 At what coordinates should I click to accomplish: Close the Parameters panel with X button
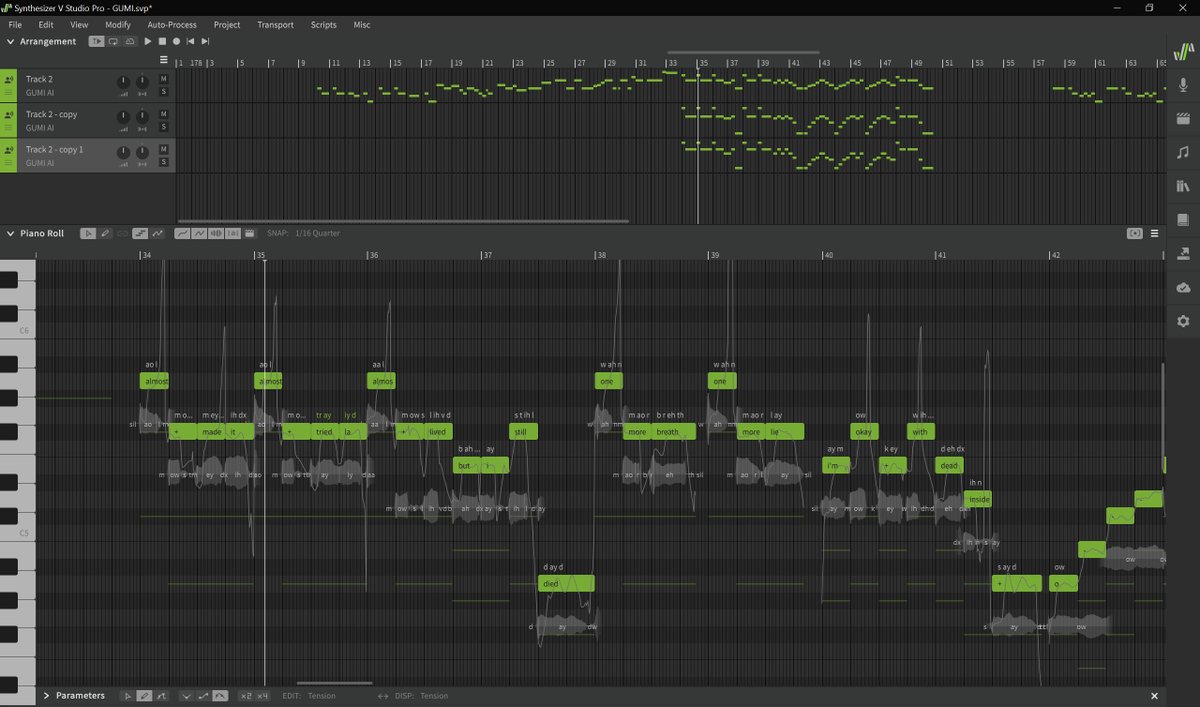point(1154,696)
